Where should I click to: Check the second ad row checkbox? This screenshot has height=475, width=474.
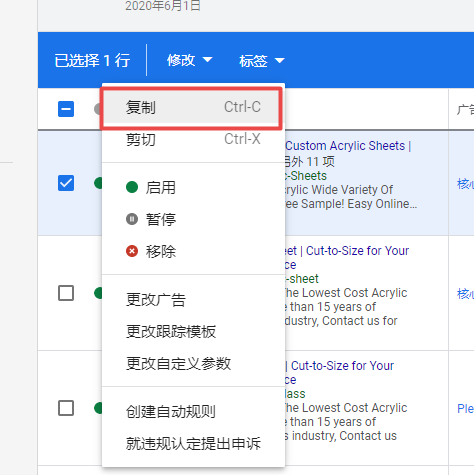[66, 293]
